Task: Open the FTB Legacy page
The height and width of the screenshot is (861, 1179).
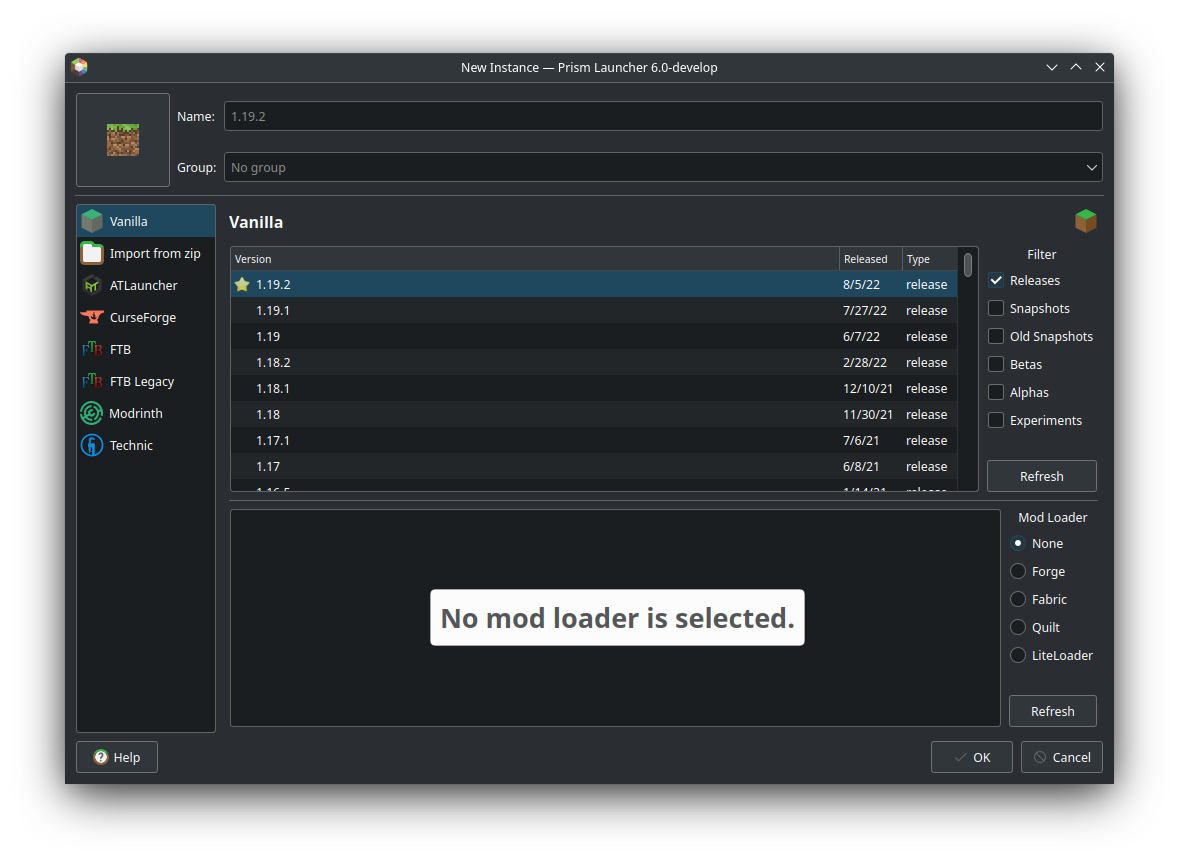Action: [x=146, y=381]
